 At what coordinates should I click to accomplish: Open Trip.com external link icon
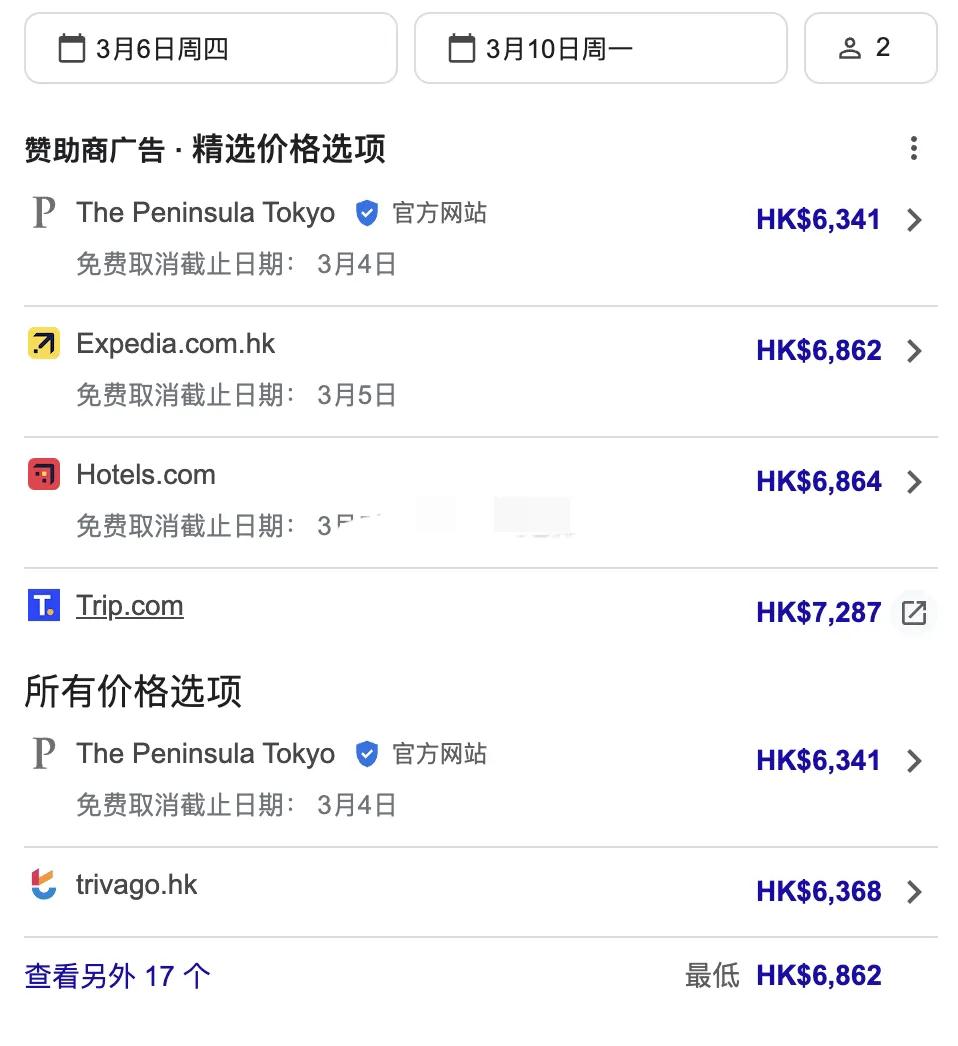tap(913, 612)
